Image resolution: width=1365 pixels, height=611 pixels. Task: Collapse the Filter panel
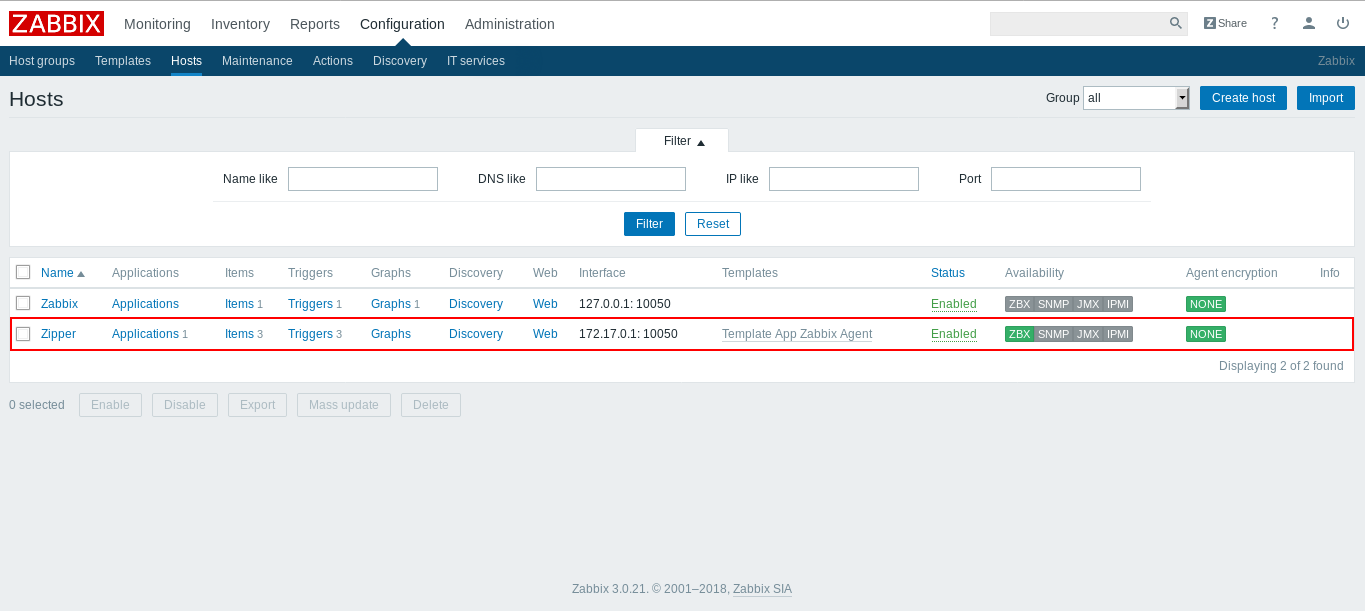(683, 141)
